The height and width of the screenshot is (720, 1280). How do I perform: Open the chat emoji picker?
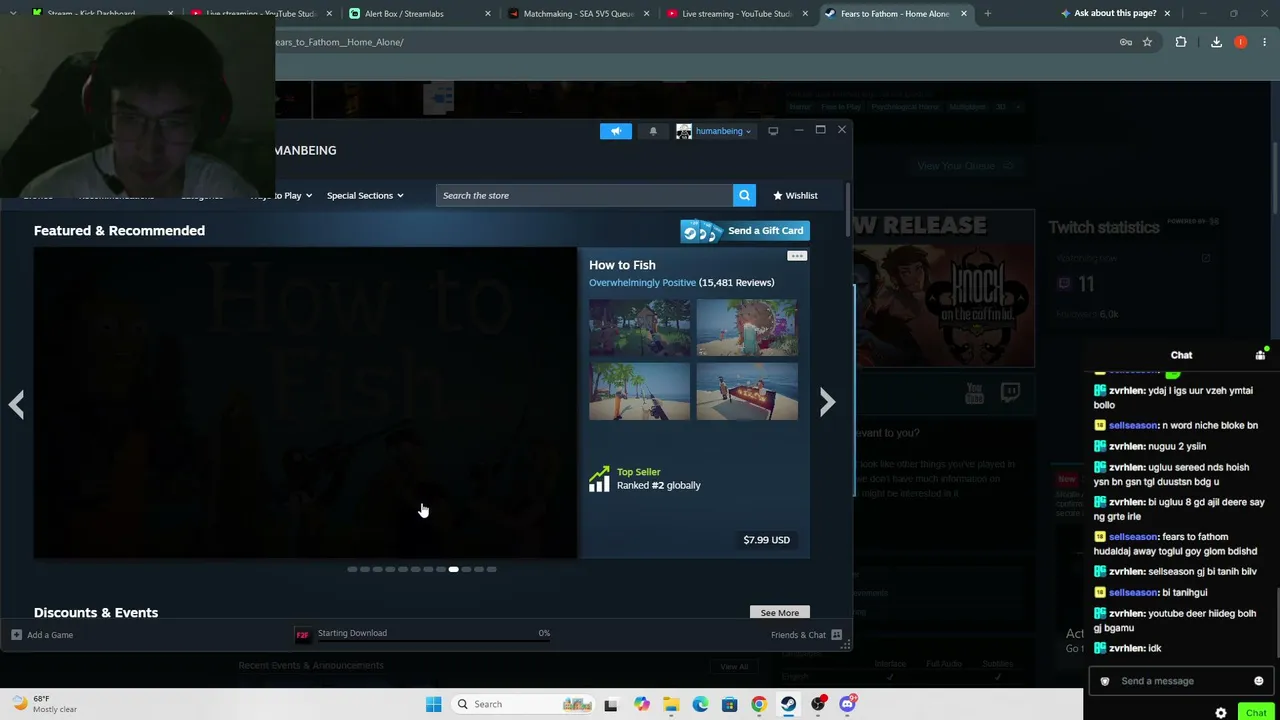[1259, 681]
